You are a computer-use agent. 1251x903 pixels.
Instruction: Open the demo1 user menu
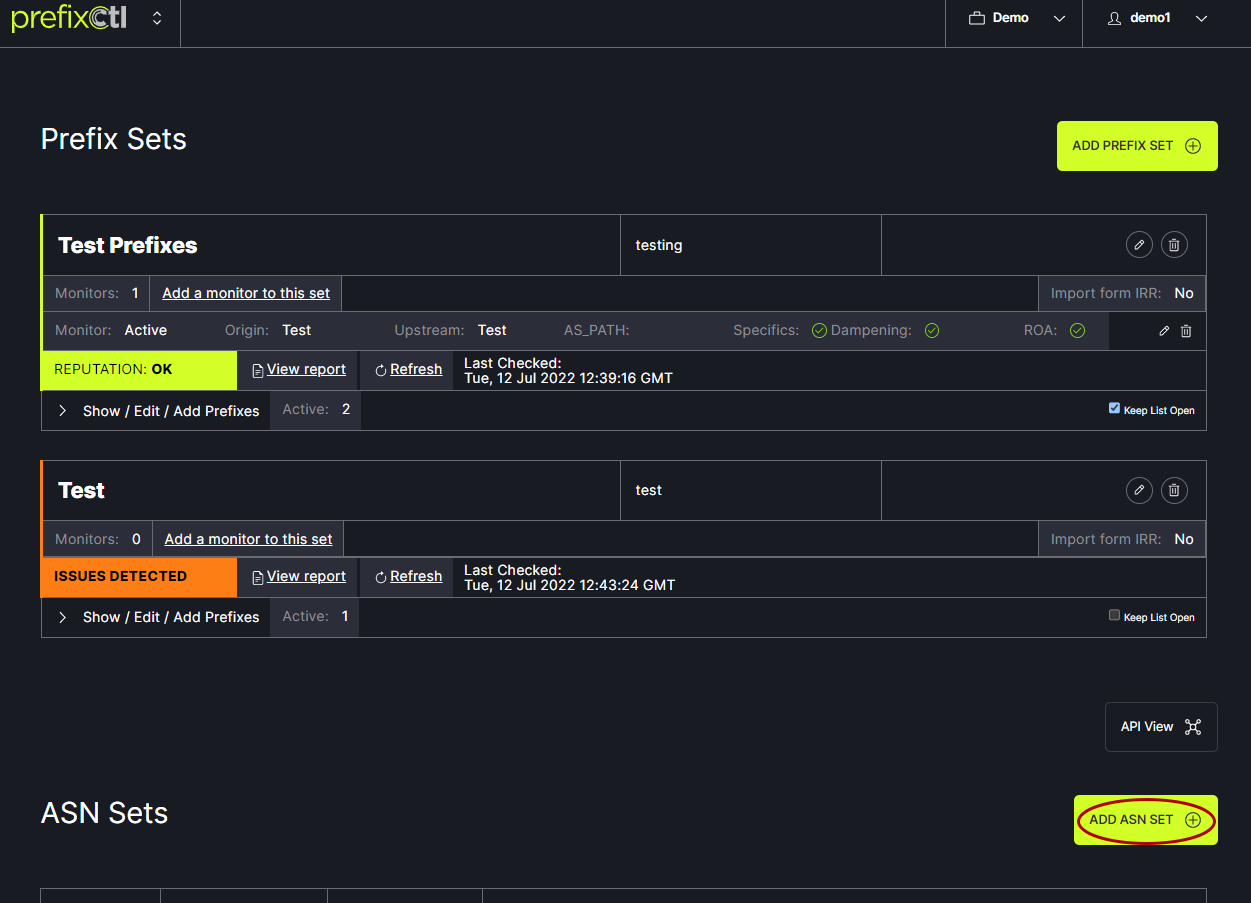coord(1157,18)
